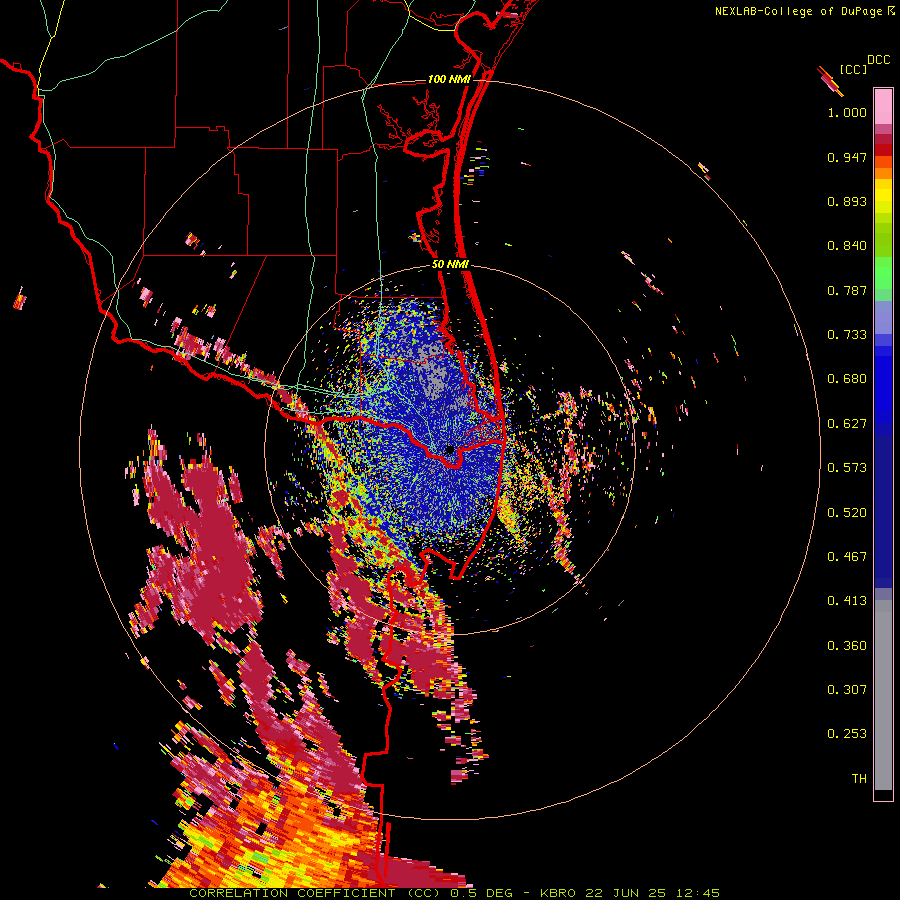Select the 0.413 scale value
Image resolution: width=900 pixels, height=900 pixels.
[847, 601]
